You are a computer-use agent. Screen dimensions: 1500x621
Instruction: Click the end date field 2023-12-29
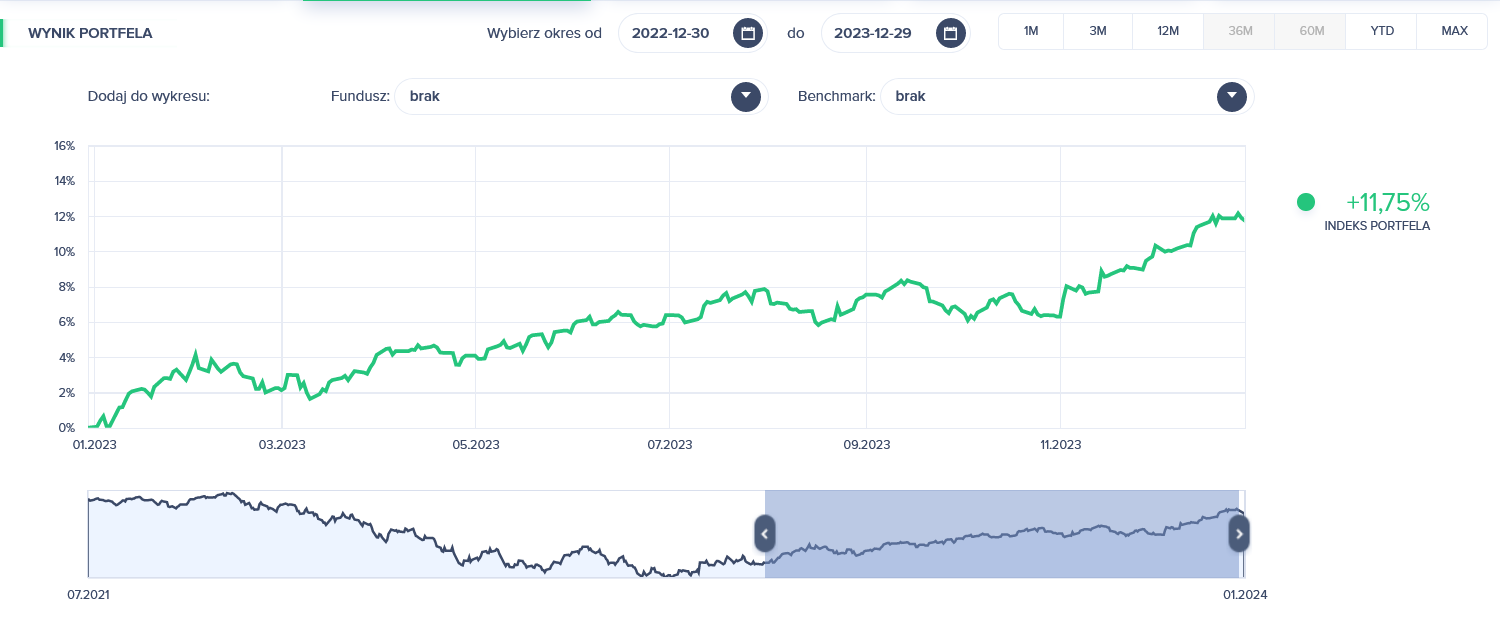pos(873,33)
